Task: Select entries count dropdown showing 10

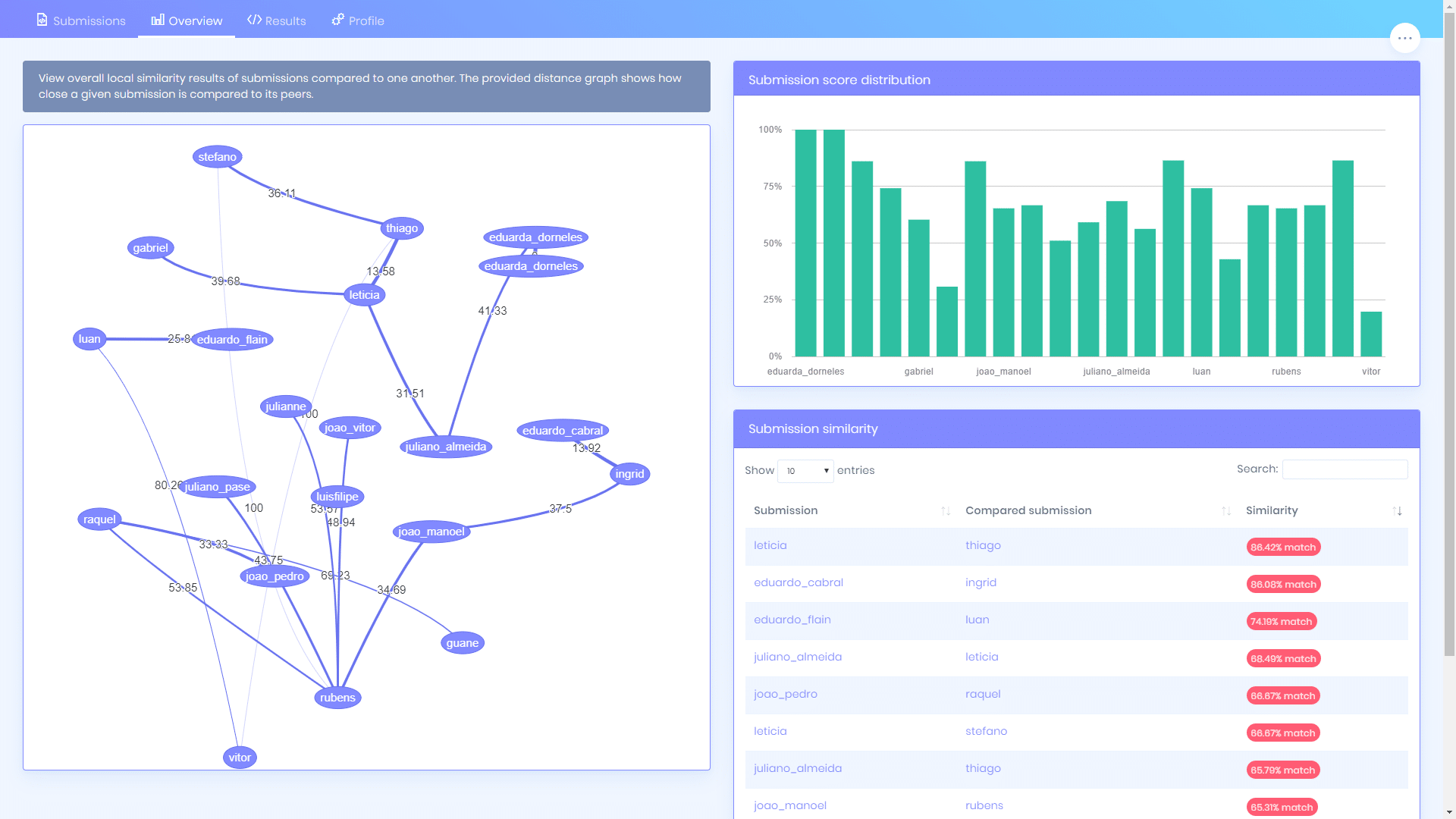Action: [x=805, y=471]
